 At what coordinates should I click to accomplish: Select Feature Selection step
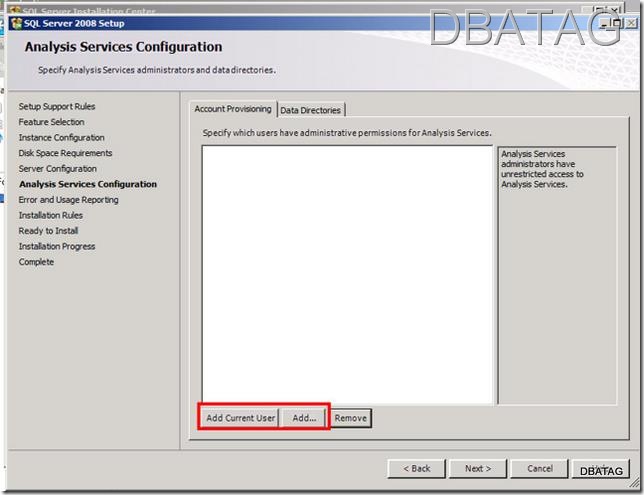pyautogui.click(x=51, y=122)
